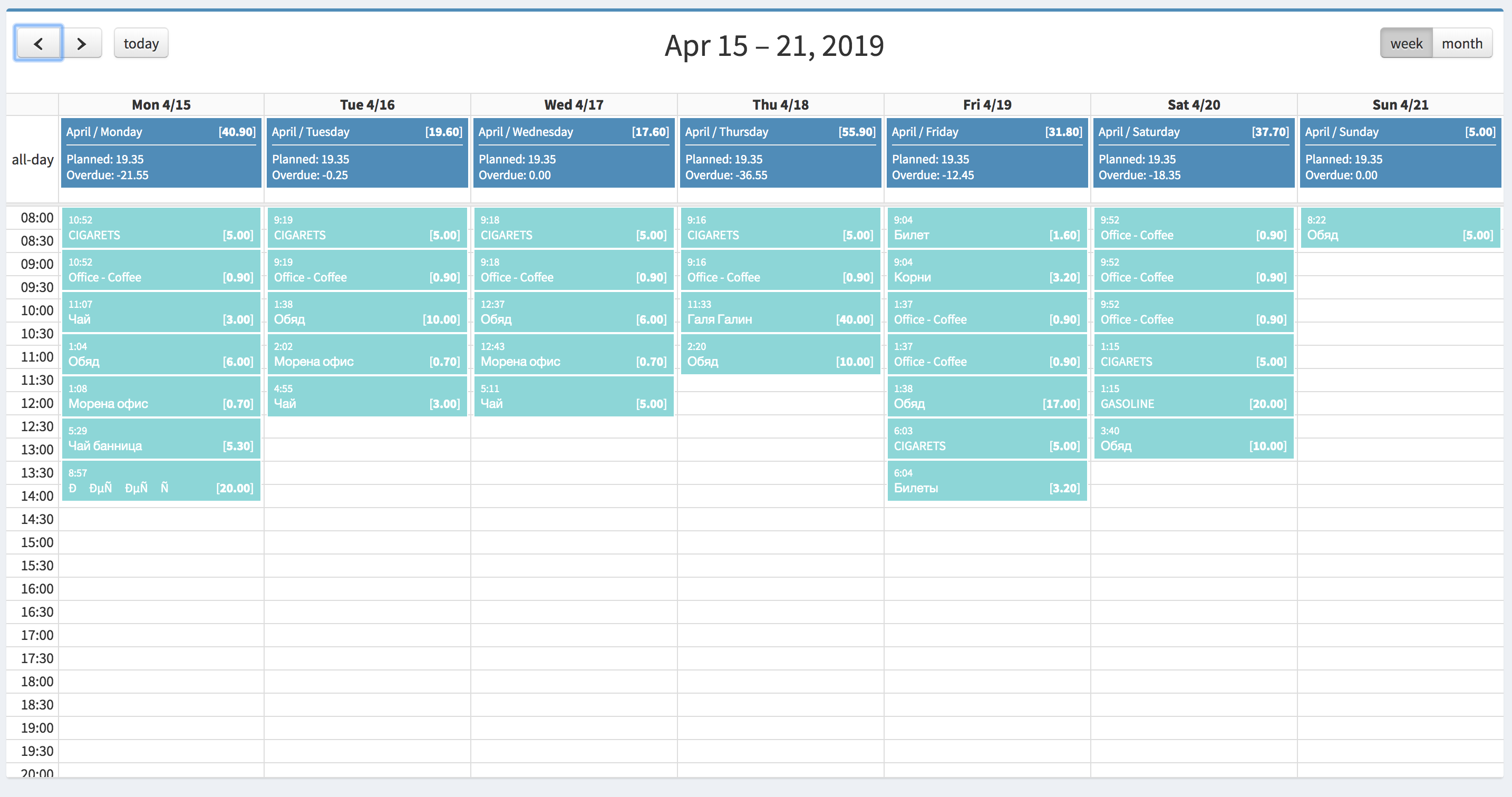Open Friday Билеты 3.20 event
This screenshot has width=1512, height=797.
coord(987,481)
